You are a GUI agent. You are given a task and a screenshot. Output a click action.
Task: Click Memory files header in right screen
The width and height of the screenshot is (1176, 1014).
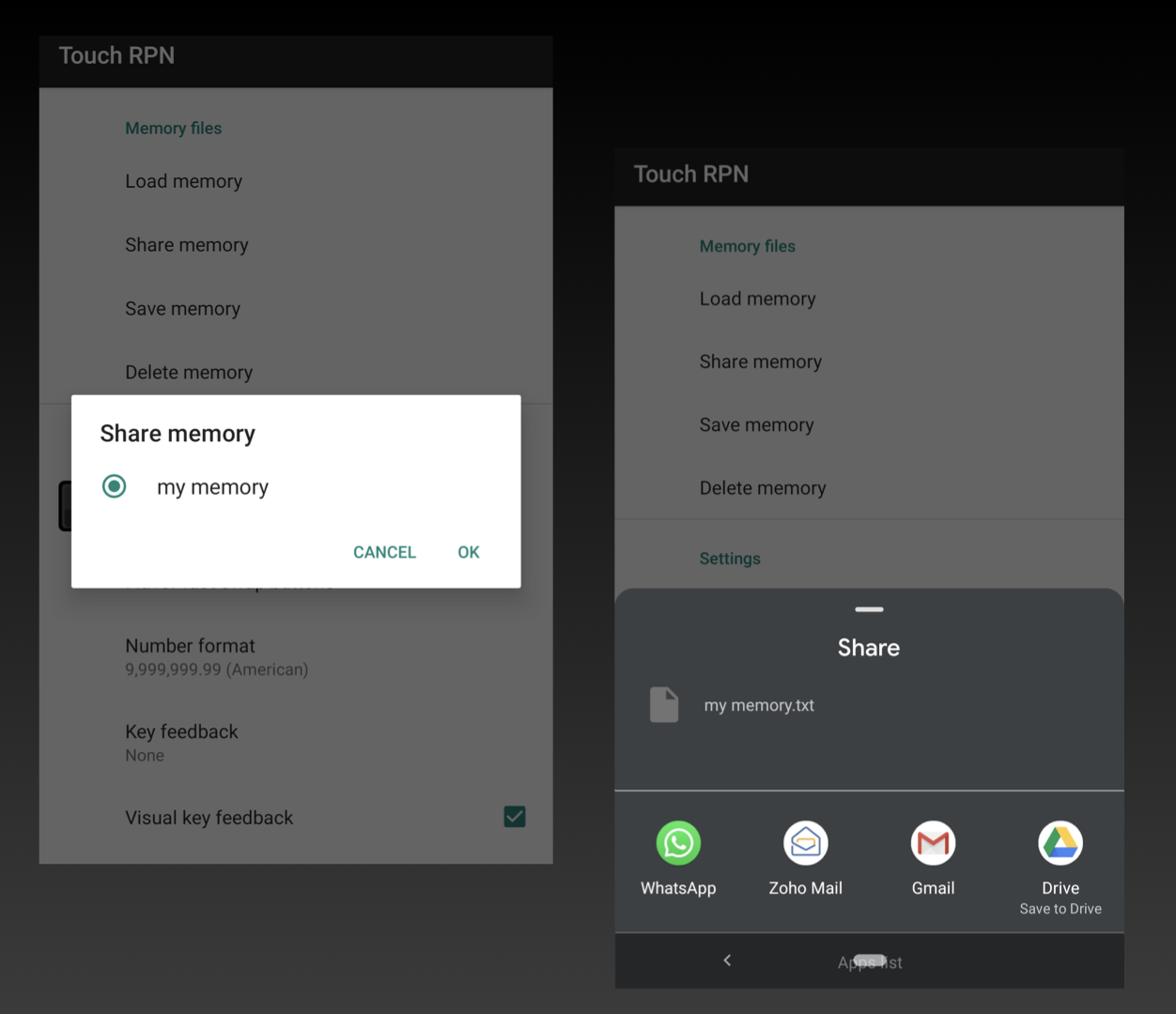pyautogui.click(x=748, y=246)
